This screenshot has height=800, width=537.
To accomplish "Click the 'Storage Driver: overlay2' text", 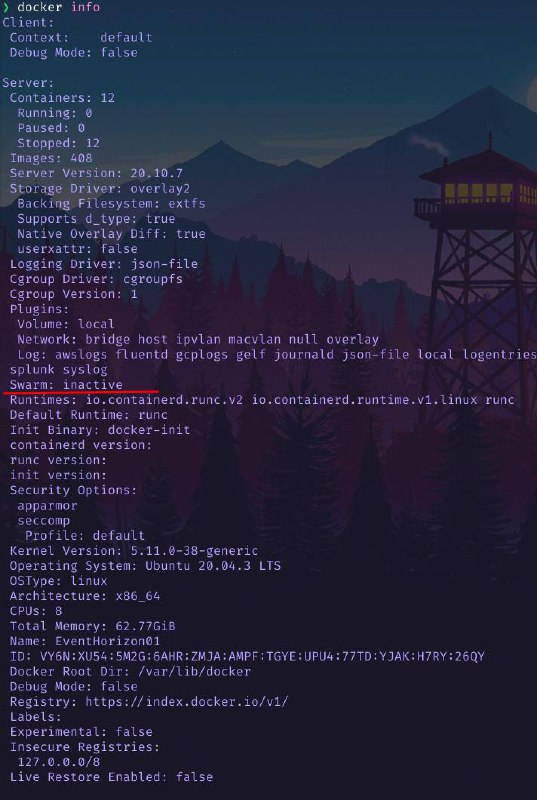I will (x=100, y=189).
